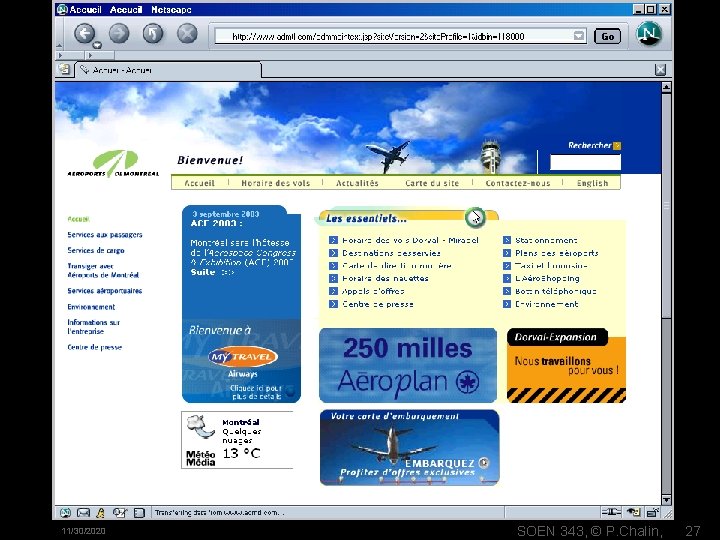Open Horaire des vols navigation item

(x=276, y=183)
